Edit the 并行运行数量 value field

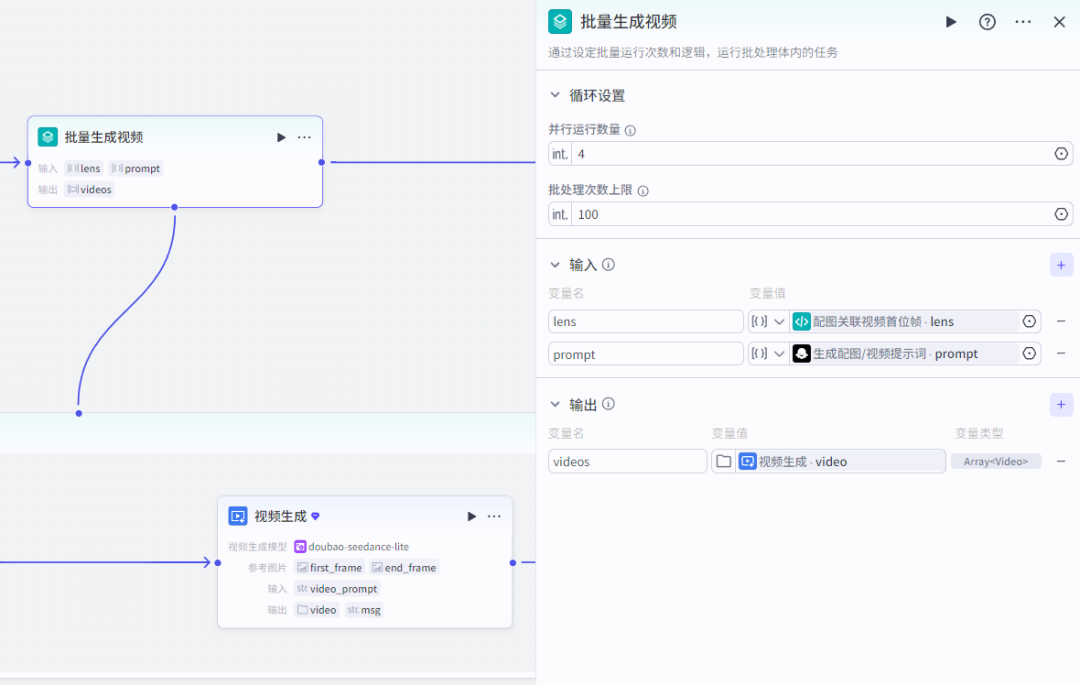812,154
